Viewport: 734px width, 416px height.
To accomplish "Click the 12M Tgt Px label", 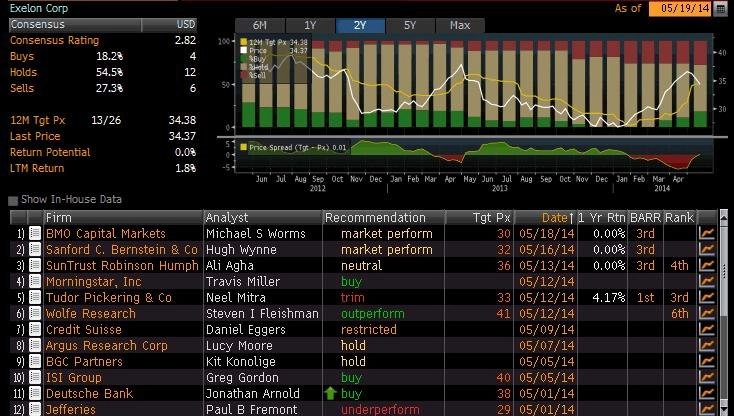I will [x=38, y=120].
